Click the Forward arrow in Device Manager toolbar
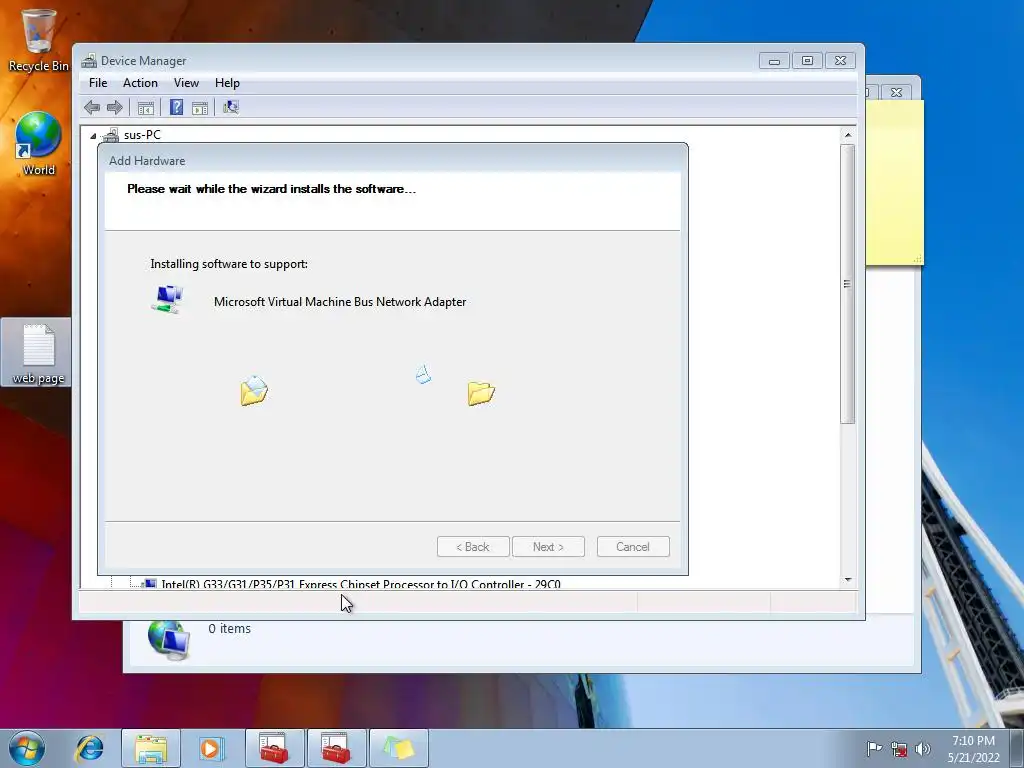Screen dimensions: 1024x768 coord(115,108)
